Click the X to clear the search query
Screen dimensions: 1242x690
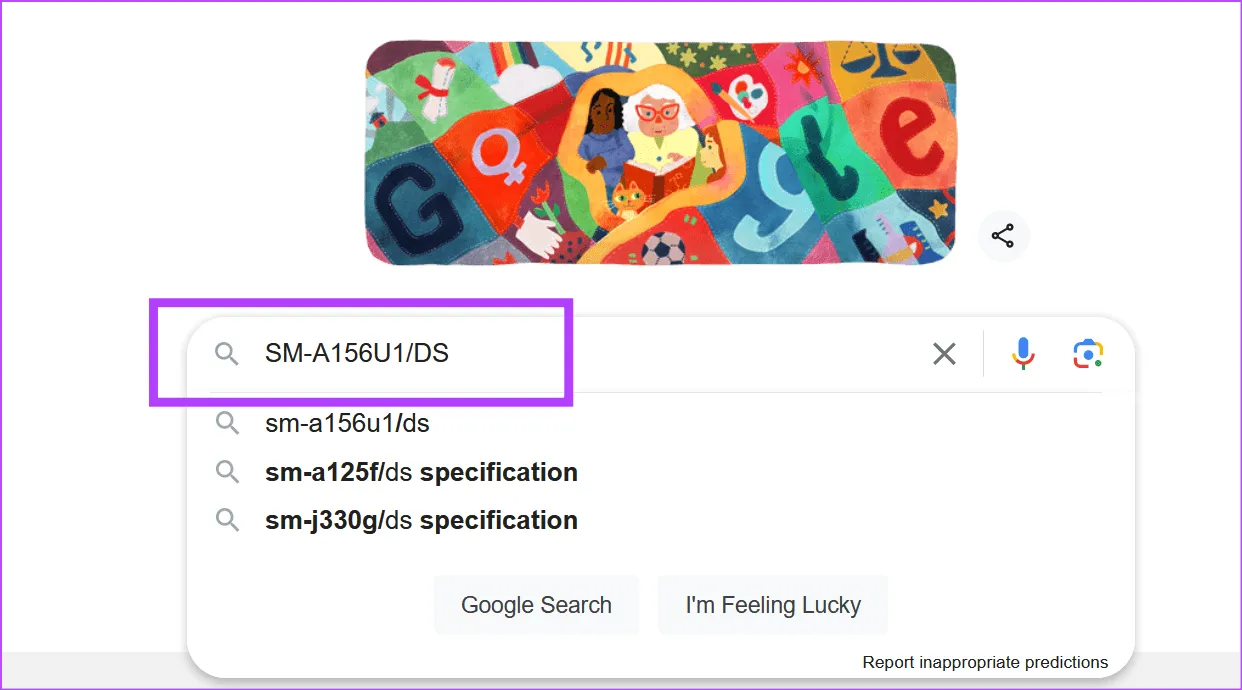tap(943, 353)
